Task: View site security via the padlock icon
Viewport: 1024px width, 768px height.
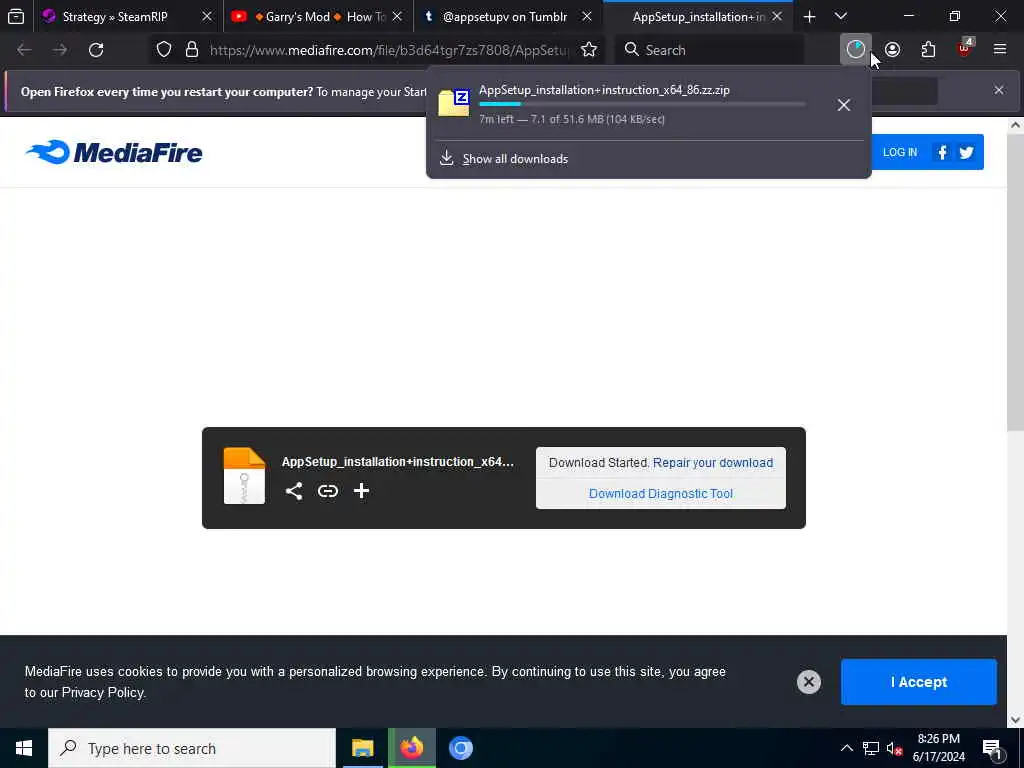Action: coord(191,50)
